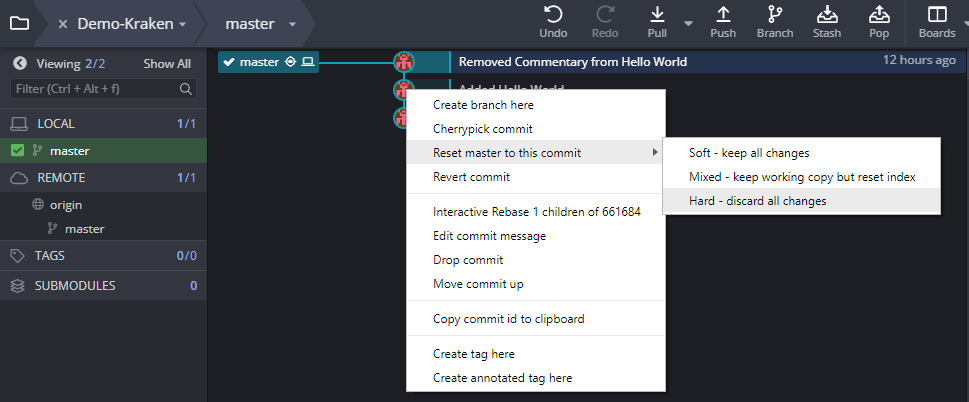The image size is (969, 402).
Task: Choose Revert commit
Action: tap(536, 177)
